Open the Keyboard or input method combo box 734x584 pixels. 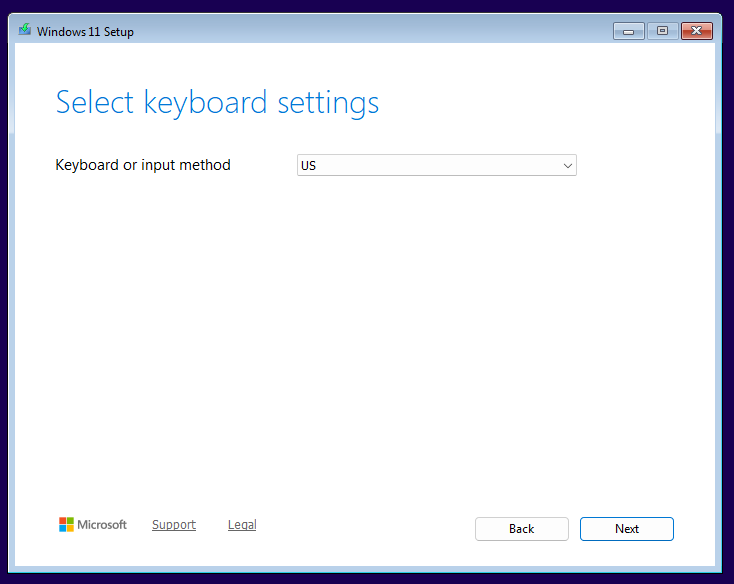pos(437,165)
